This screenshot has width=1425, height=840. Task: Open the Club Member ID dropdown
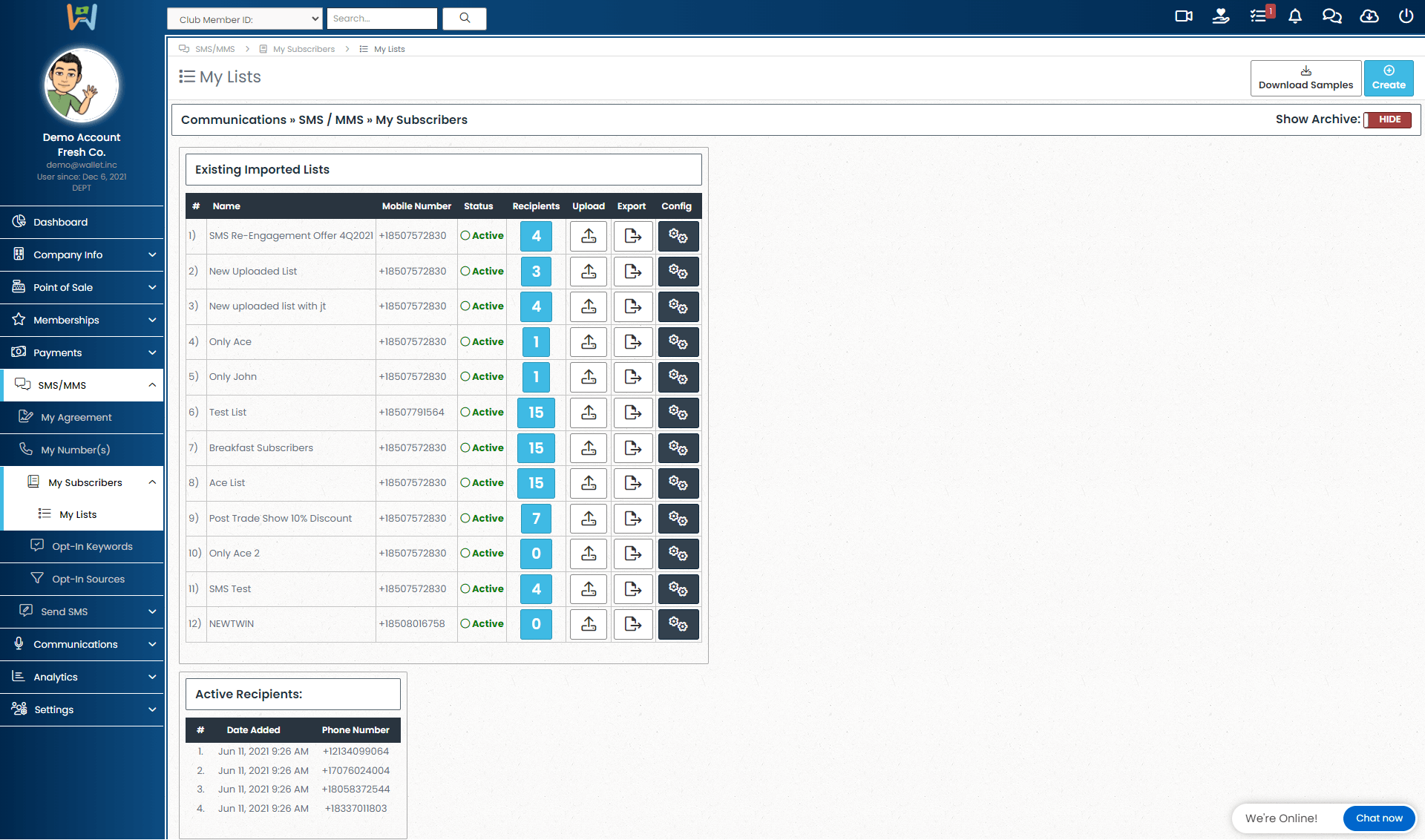245,19
